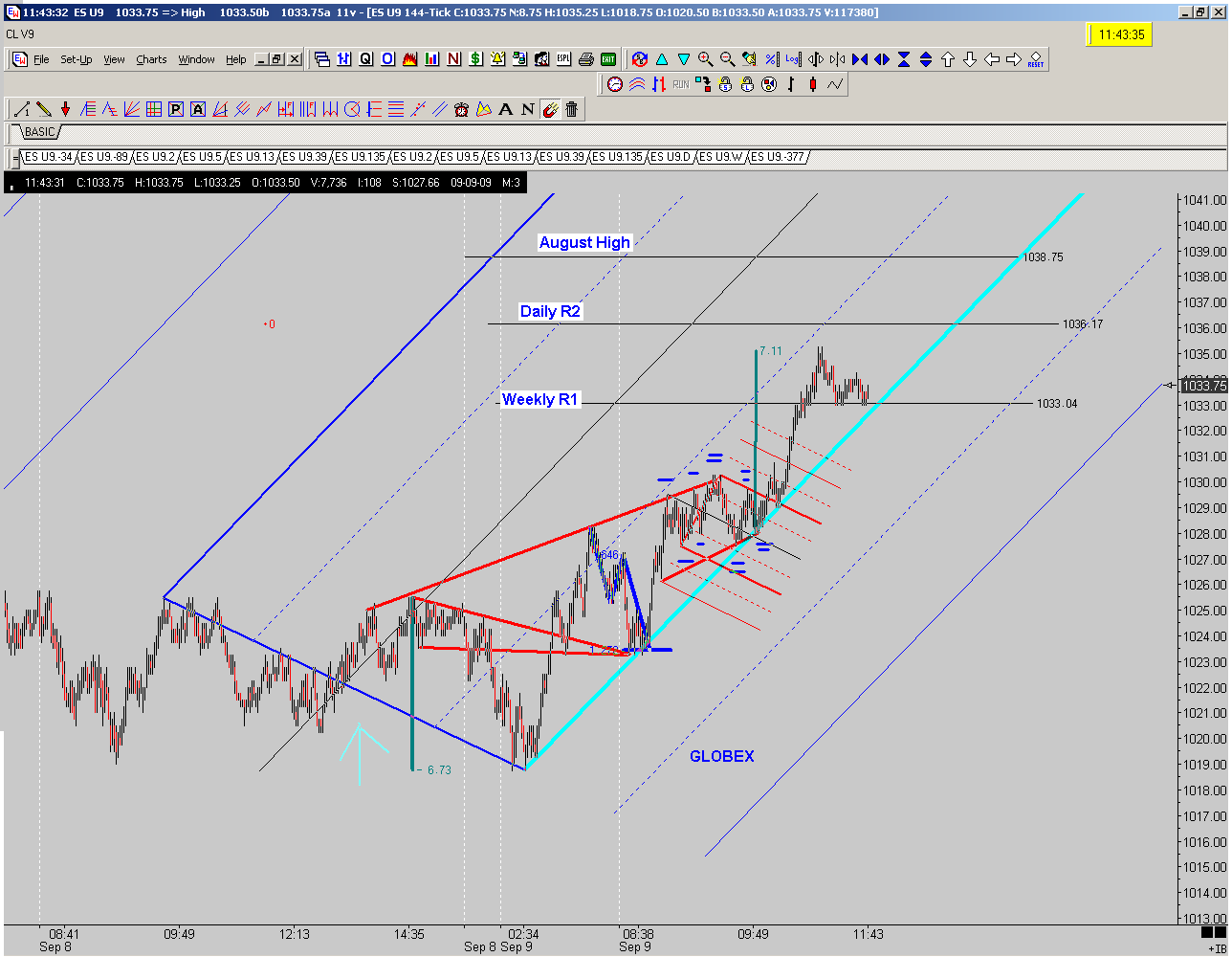Click the fire icon in toolbar

(410, 59)
